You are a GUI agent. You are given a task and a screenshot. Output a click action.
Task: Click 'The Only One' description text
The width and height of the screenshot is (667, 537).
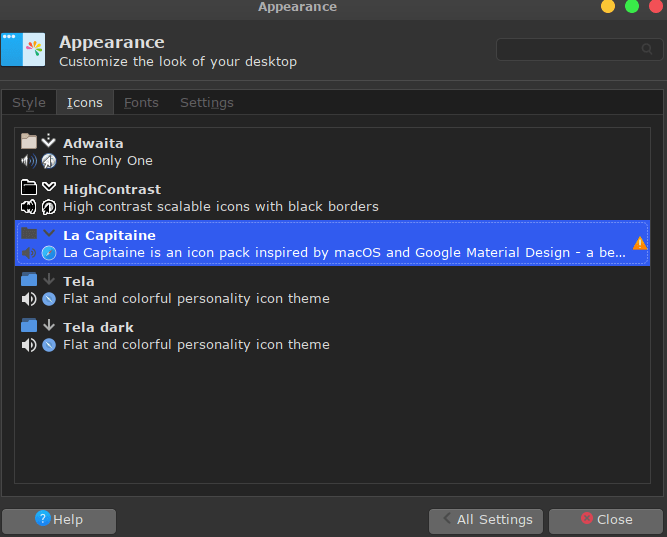pyautogui.click(x=108, y=161)
